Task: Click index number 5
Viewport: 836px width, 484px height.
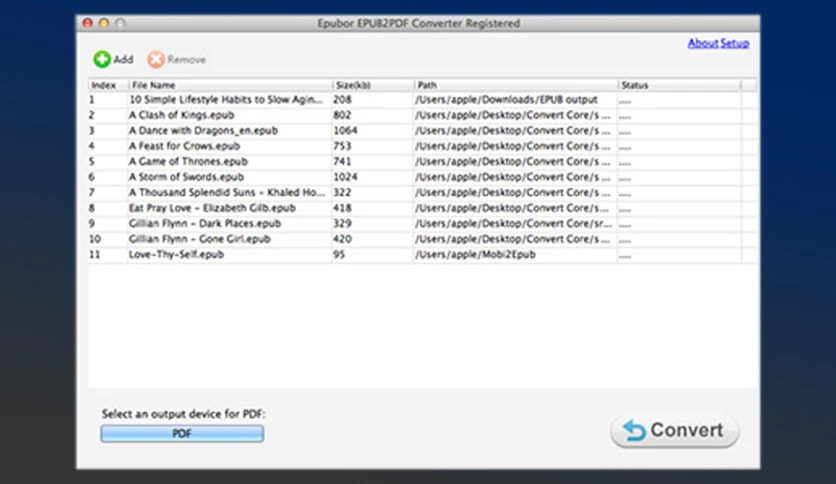Action: pyautogui.click(x=92, y=162)
